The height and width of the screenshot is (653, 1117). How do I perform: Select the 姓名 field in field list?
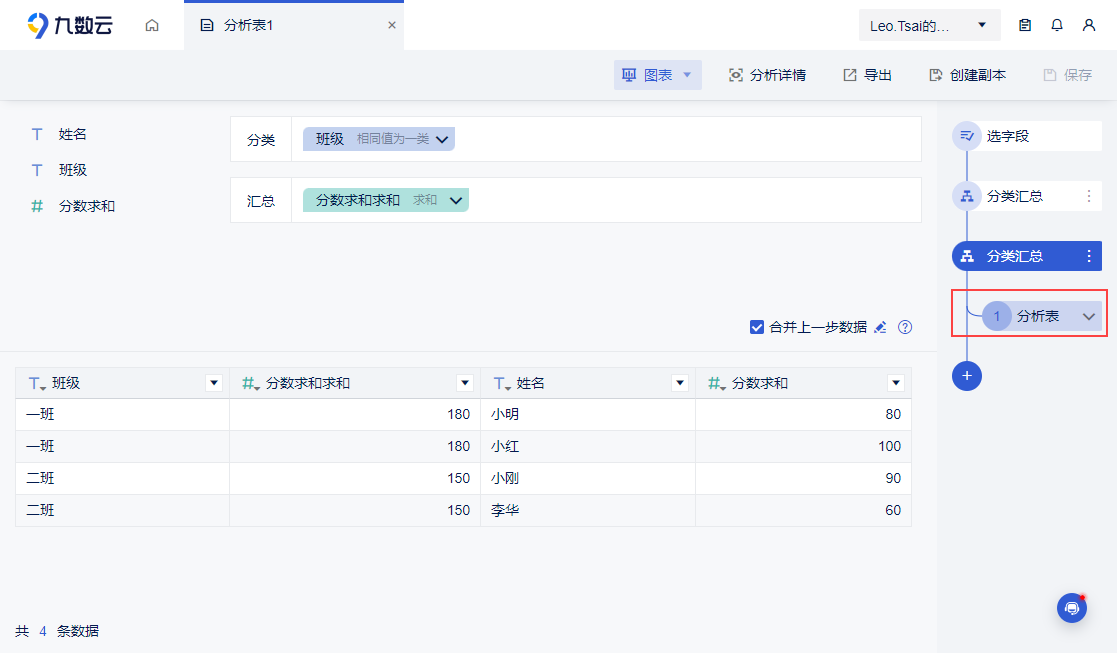[72, 134]
